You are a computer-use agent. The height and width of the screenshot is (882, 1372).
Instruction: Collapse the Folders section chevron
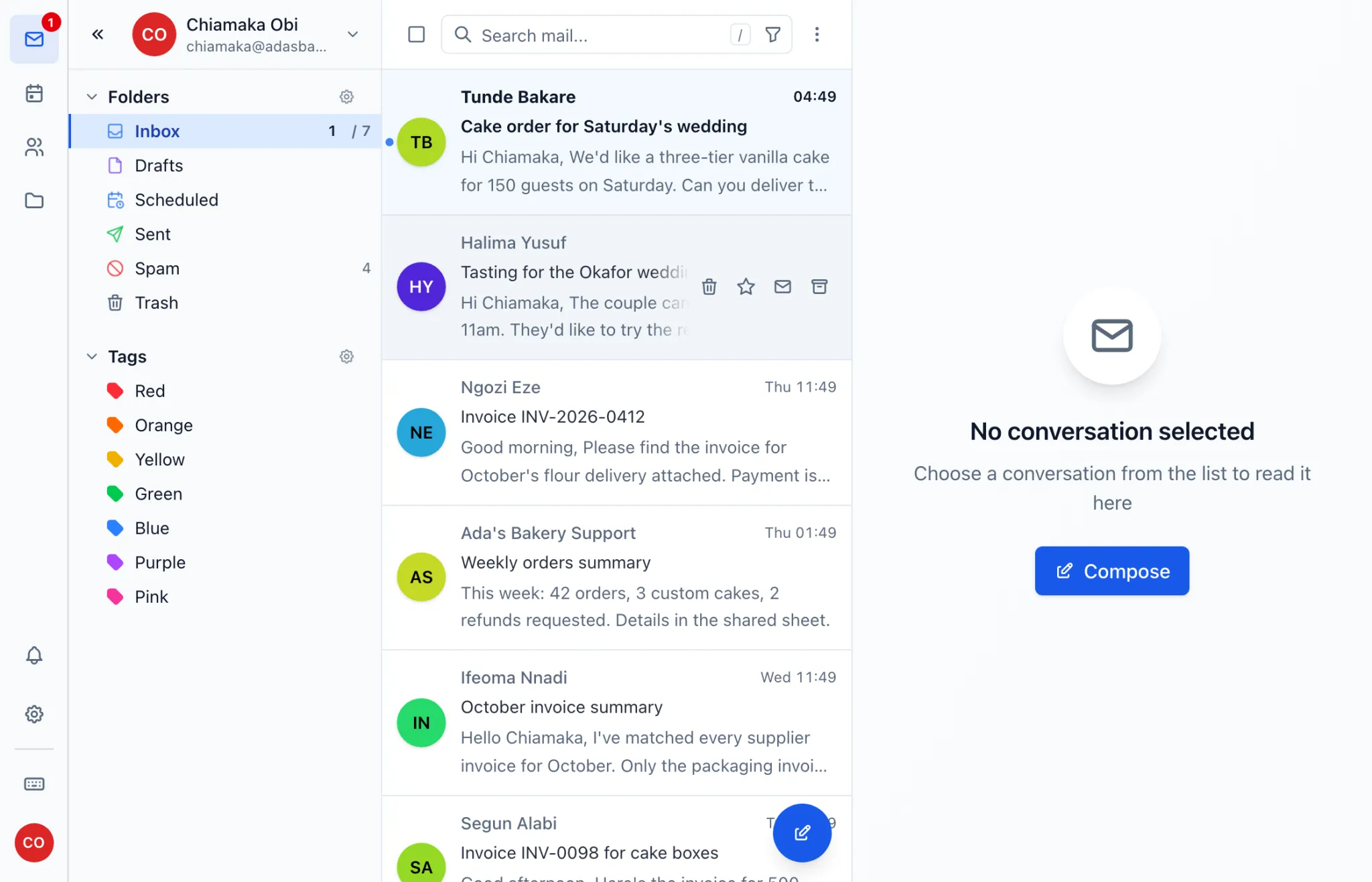click(92, 96)
